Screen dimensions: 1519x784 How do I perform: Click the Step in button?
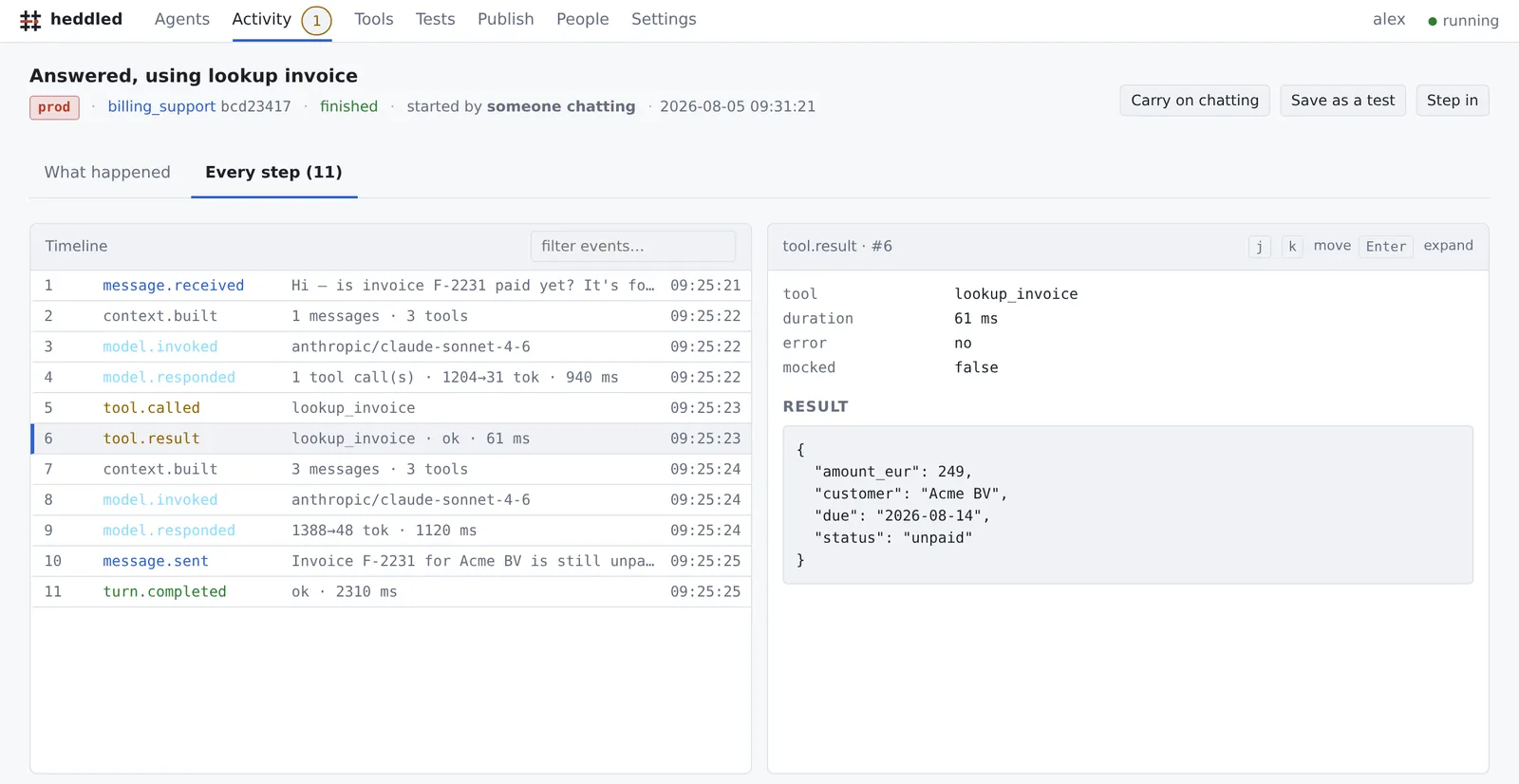pyautogui.click(x=1452, y=101)
